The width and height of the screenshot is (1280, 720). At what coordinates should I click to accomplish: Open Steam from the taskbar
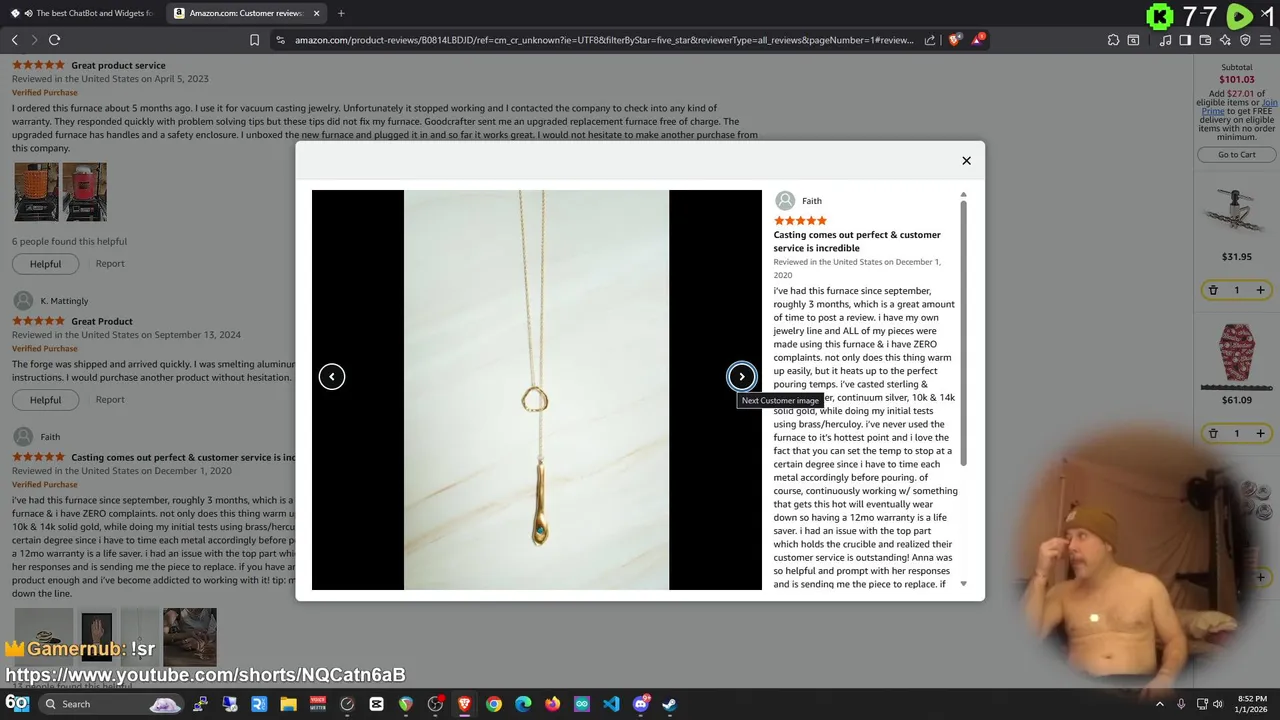(669, 704)
